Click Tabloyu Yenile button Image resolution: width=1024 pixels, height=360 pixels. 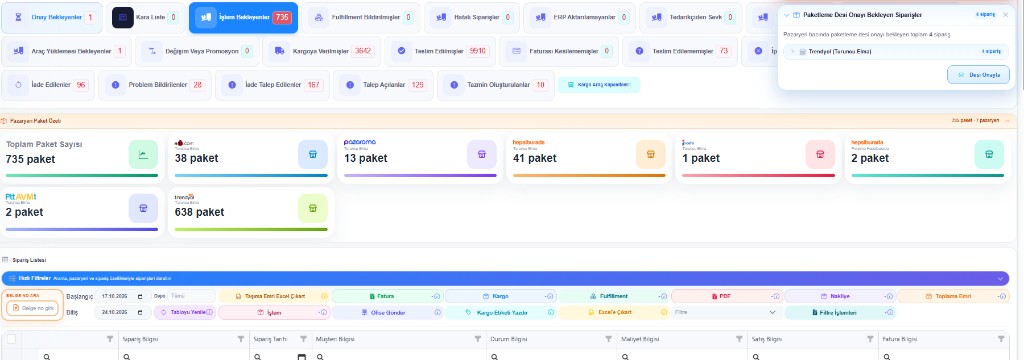point(185,312)
